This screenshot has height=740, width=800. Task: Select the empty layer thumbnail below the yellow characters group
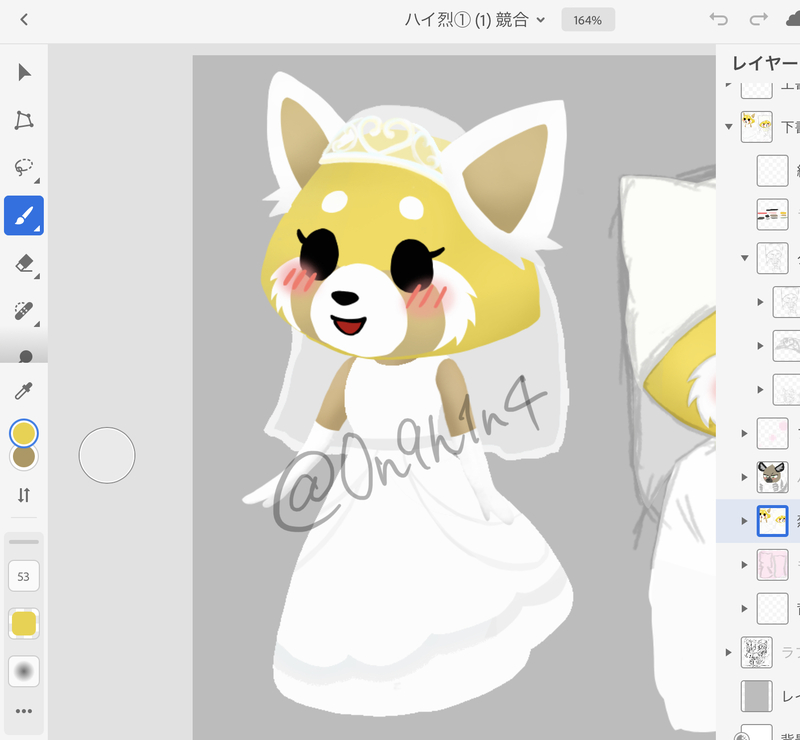772,170
